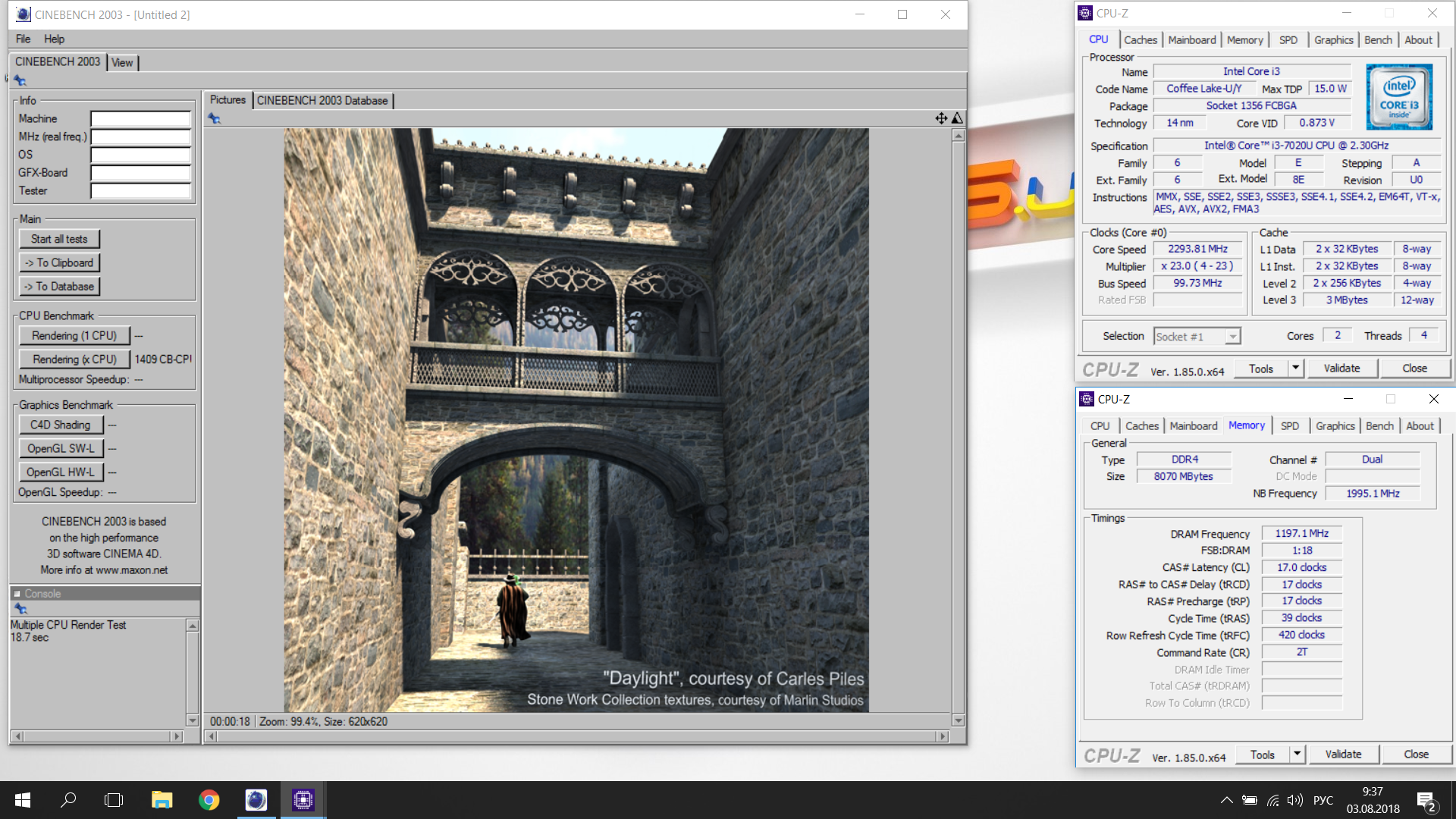The width and height of the screenshot is (1456, 819).
Task: Switch to CINEBENCH taskbar icon
Action: point(256,800)
